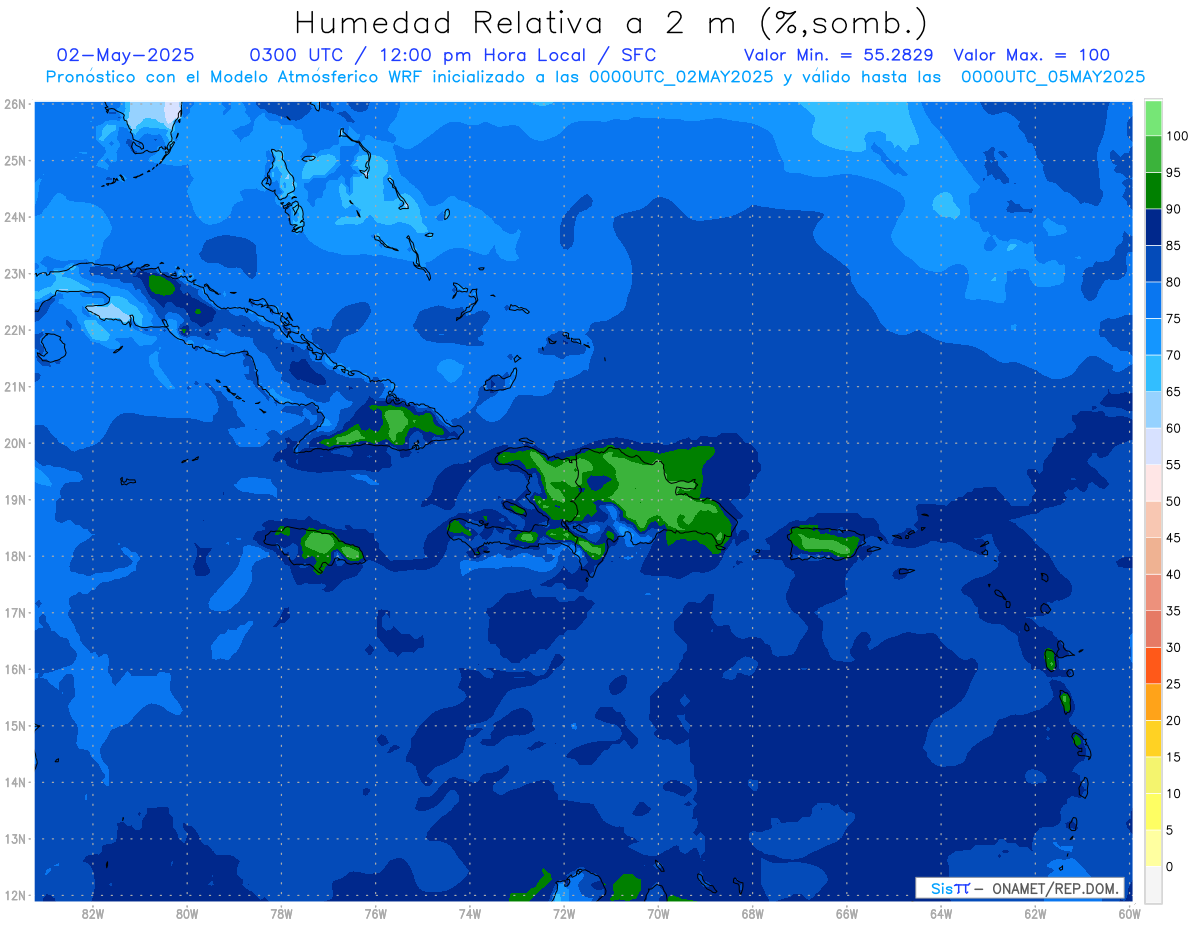Pick the 55–60 pale lavender legend swatch
This screenshot has height=927, width=1200.
(x=1153, y=447)
